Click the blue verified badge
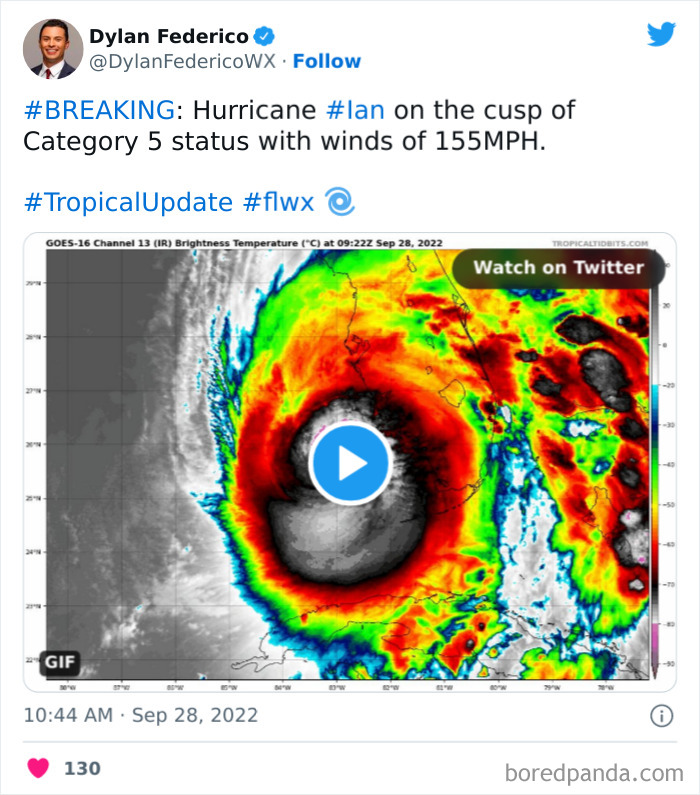This screenshot has width=700, height=795. click(265, 37)
